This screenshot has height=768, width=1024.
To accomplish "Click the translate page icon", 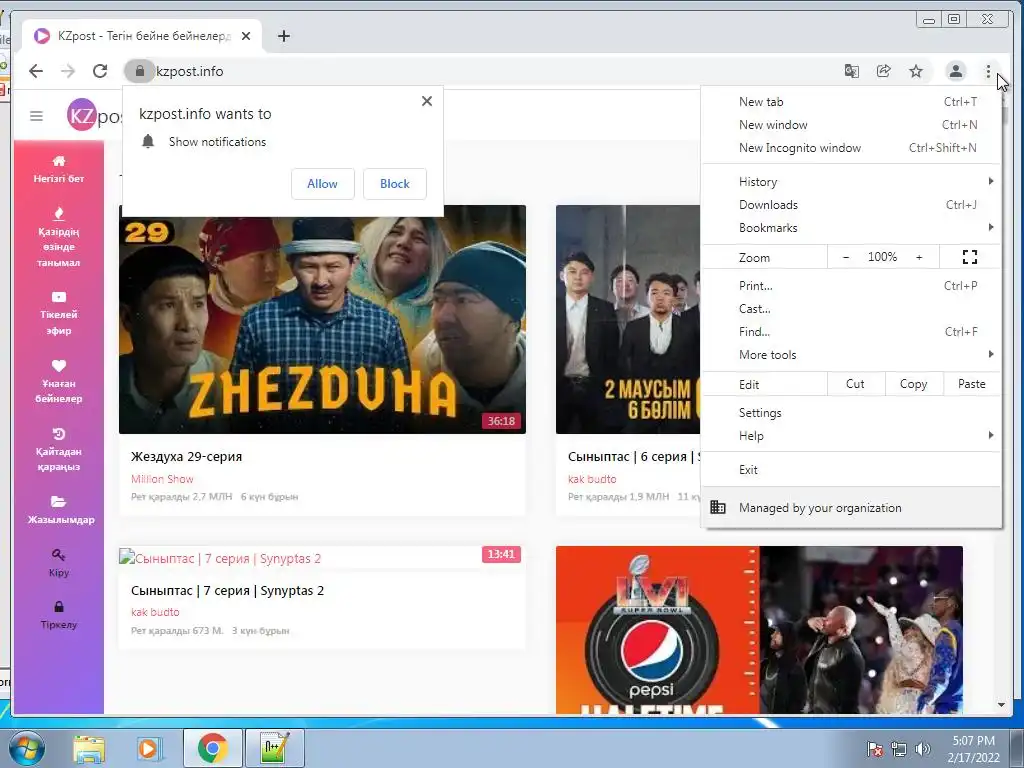I will pos(852,71).
